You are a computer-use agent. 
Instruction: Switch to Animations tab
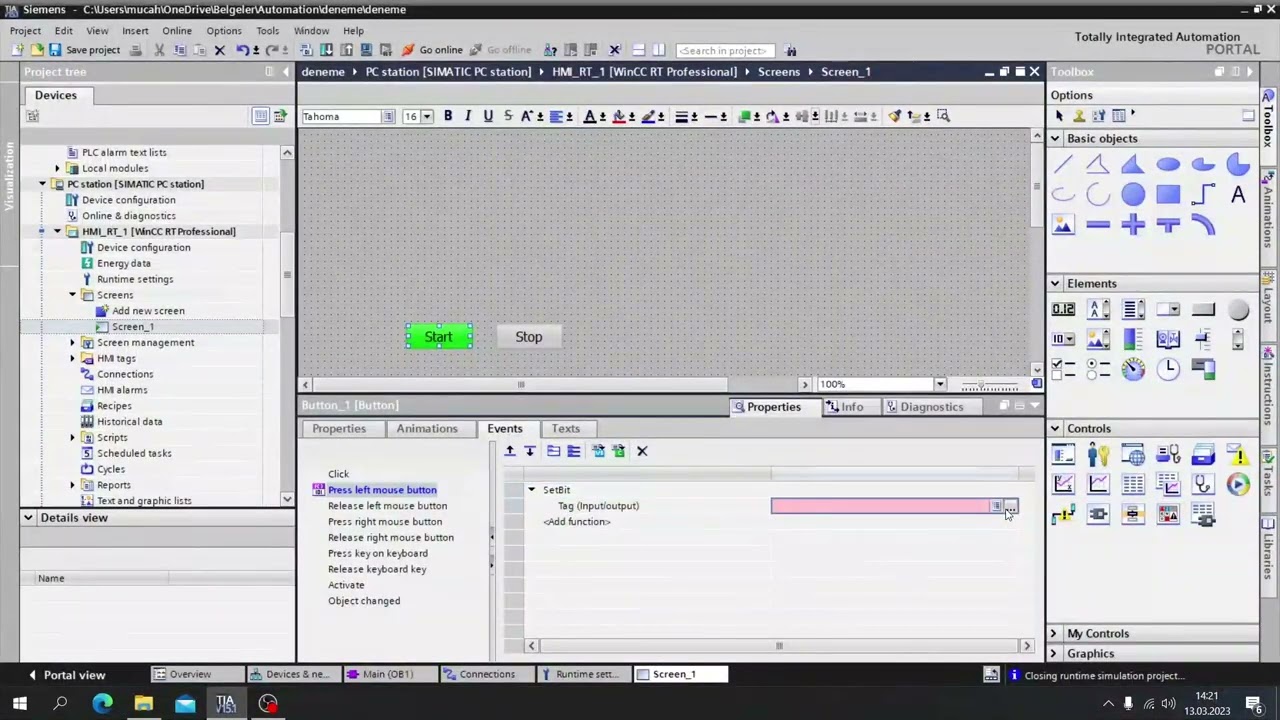pos(427,429)
